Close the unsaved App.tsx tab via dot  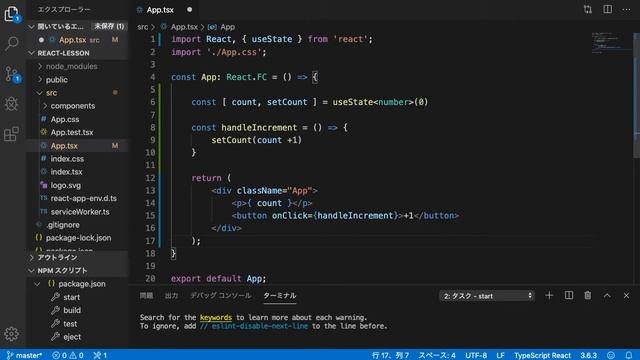coord(189,9)
